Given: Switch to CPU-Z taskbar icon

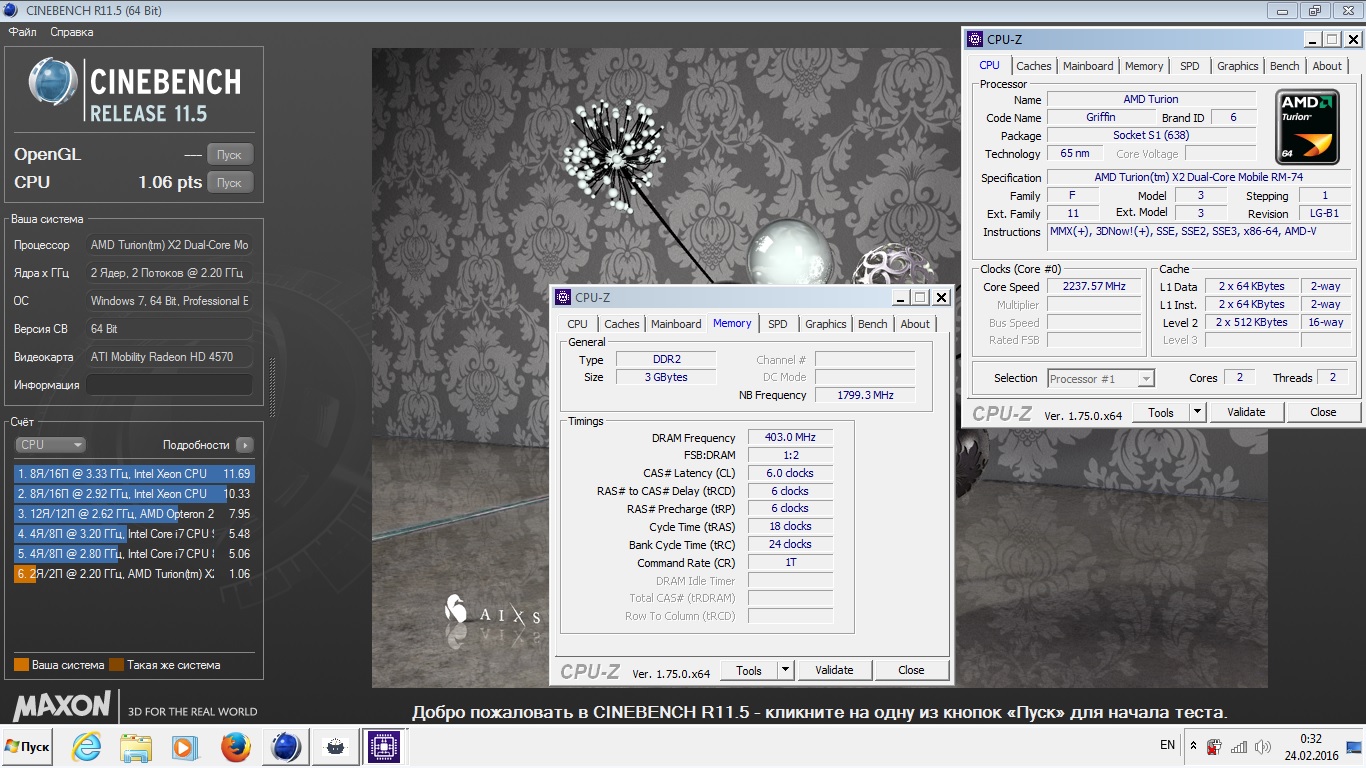Looking at the screenshot, I should 383,746.
